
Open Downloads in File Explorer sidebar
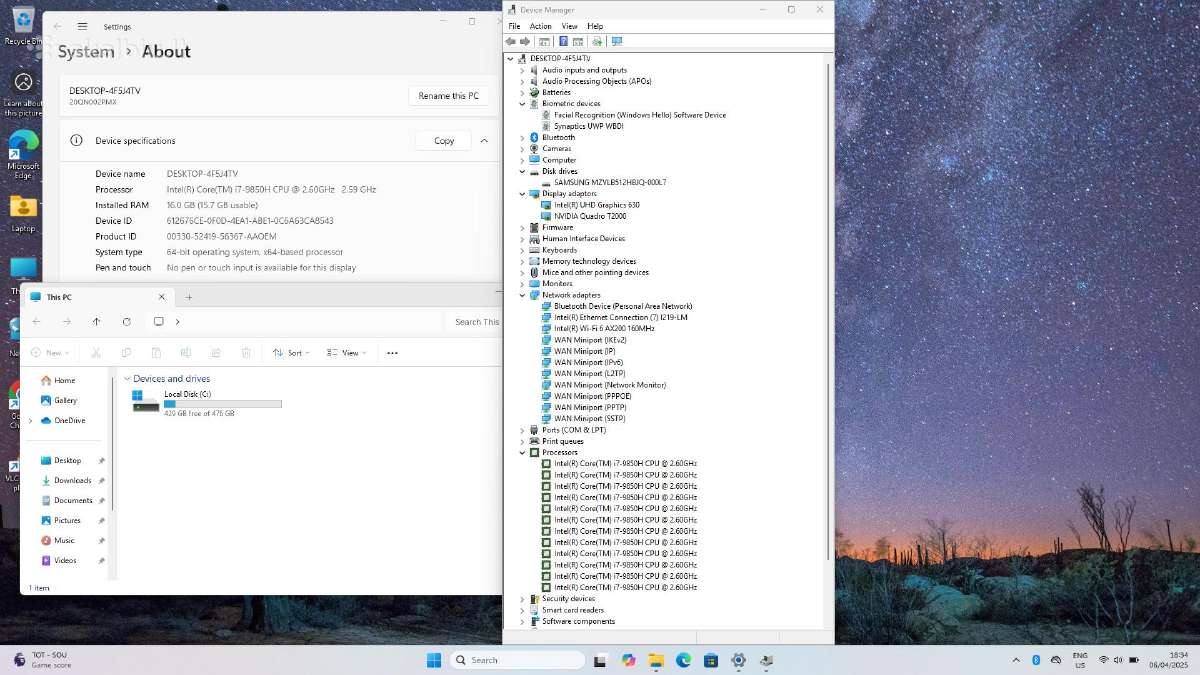pyautogui.click(x=72, y=480)
